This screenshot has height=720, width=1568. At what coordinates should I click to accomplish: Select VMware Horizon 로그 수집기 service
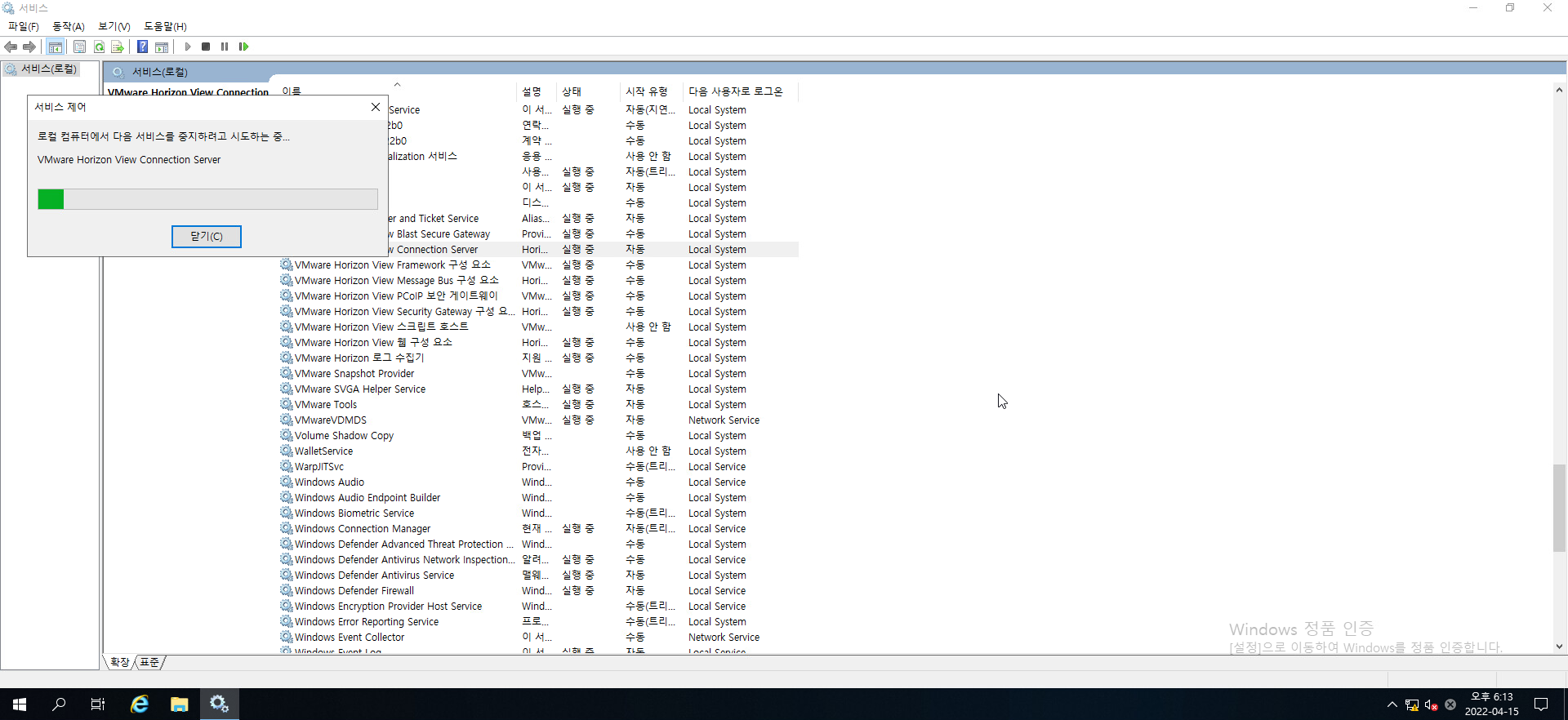click(x=539, y=358)
